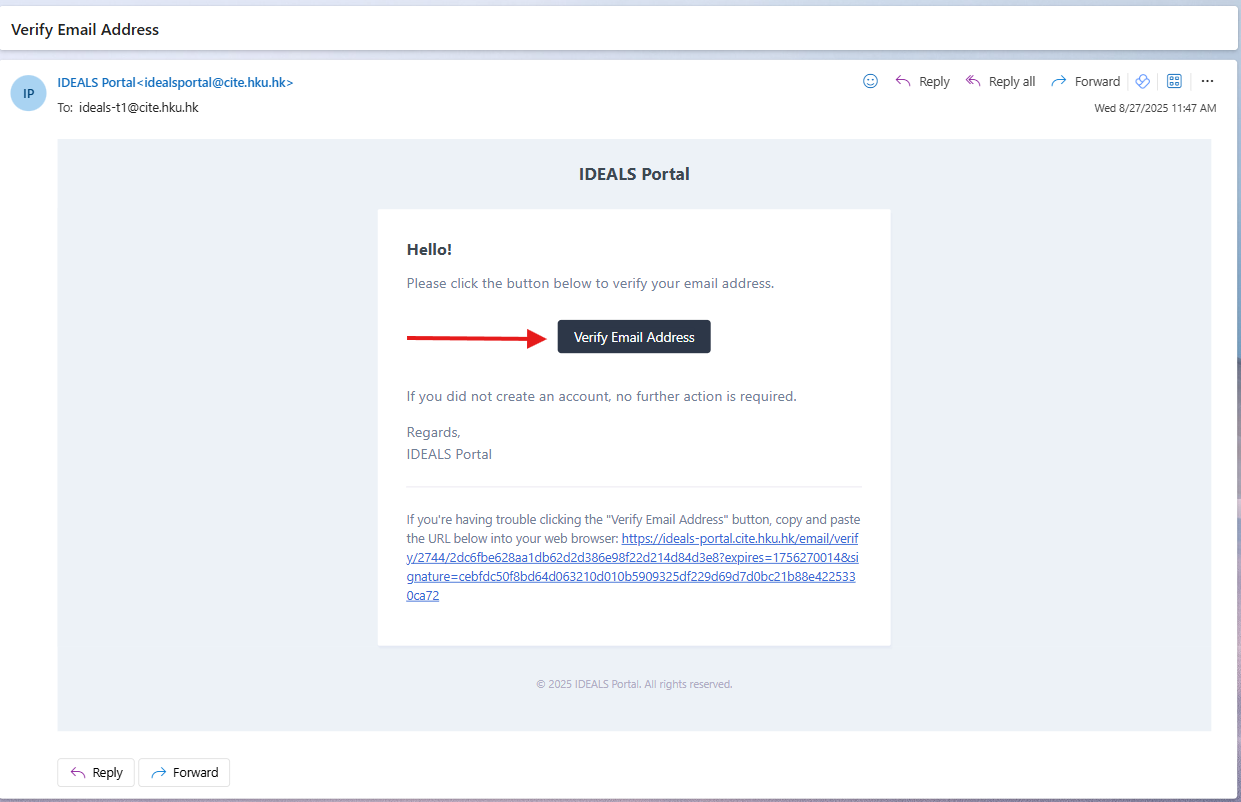Click the Hello! greeting text
This screenshot has height=802, width=1241.
(x=429, y=250)
